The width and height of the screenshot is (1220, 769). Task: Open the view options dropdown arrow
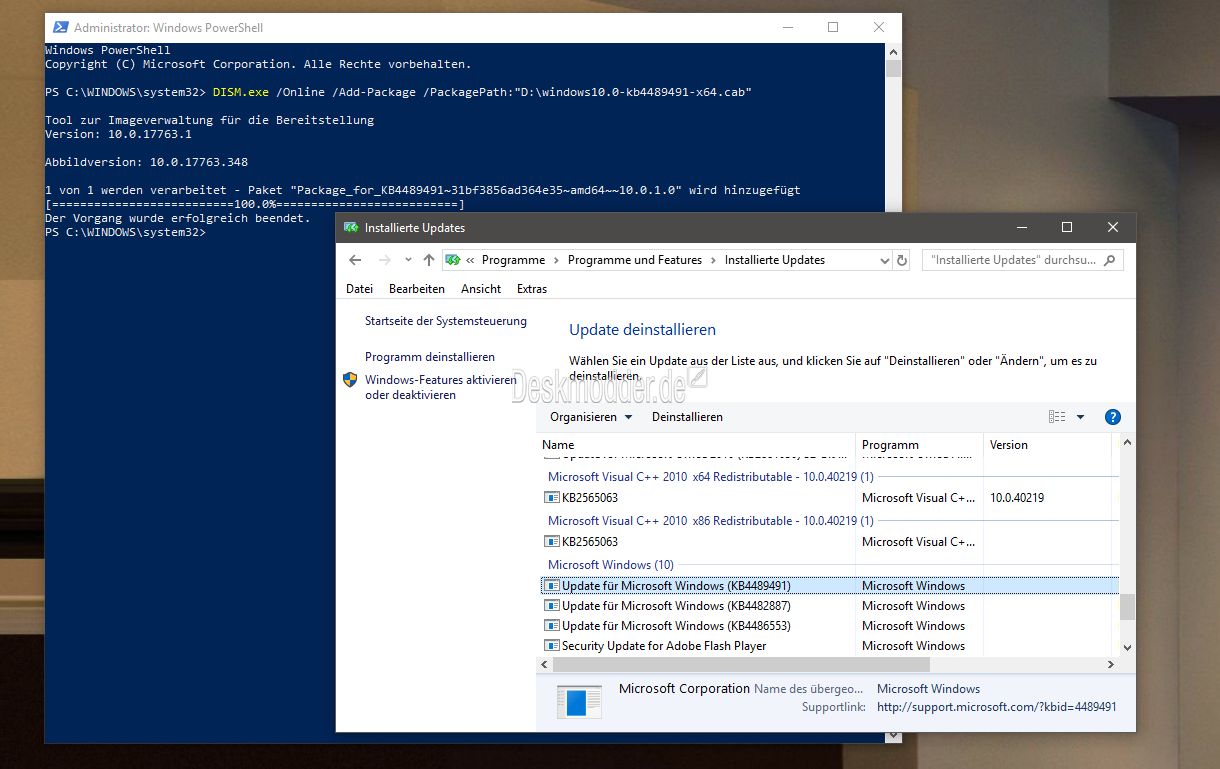(1080, 417)
